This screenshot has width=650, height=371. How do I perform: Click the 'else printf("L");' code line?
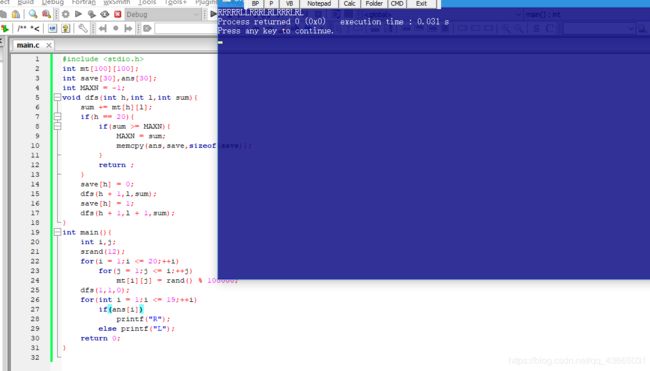(x=137, y=329)
